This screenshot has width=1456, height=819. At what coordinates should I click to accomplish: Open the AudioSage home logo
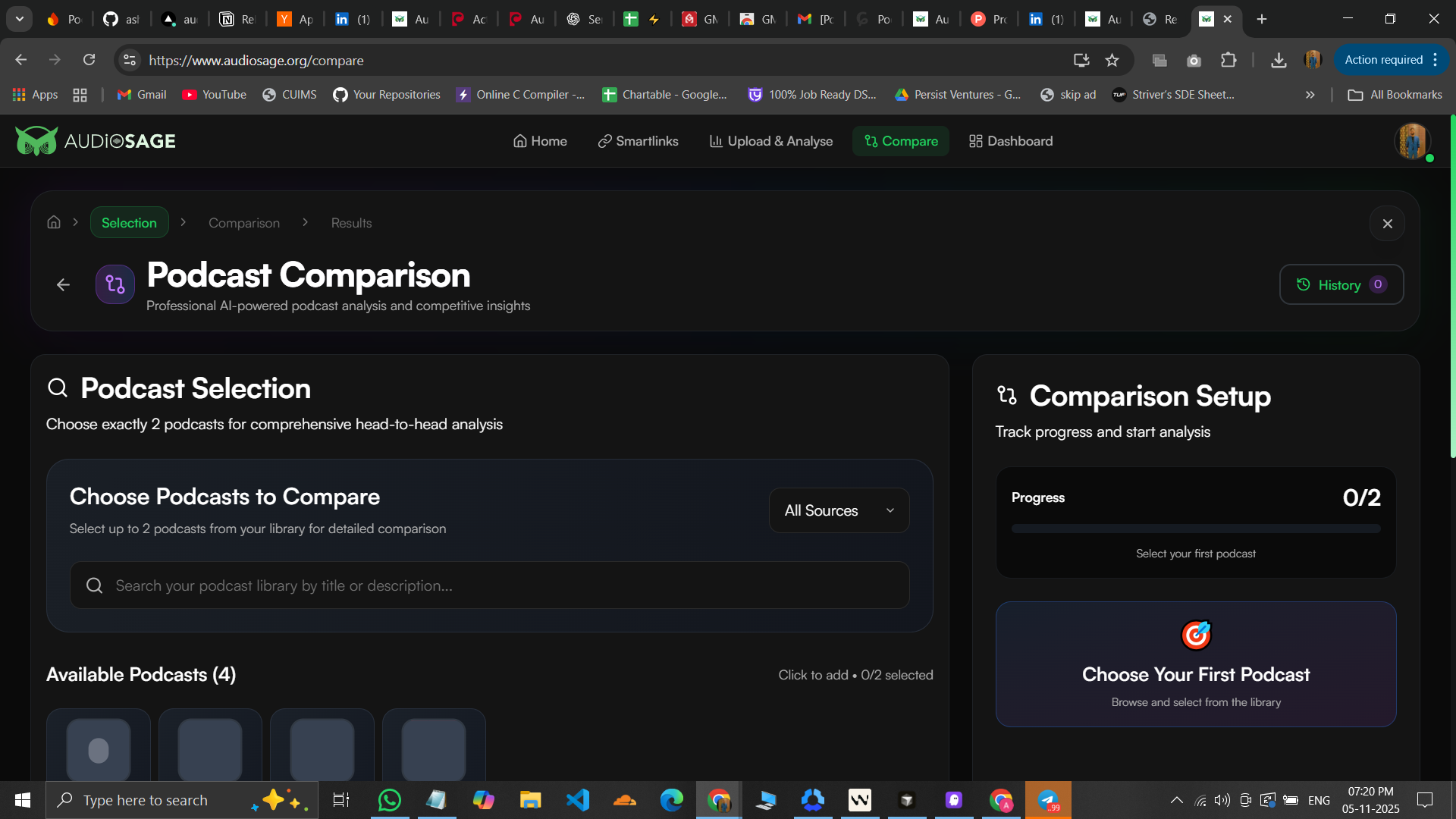click(x=95, y=140)
